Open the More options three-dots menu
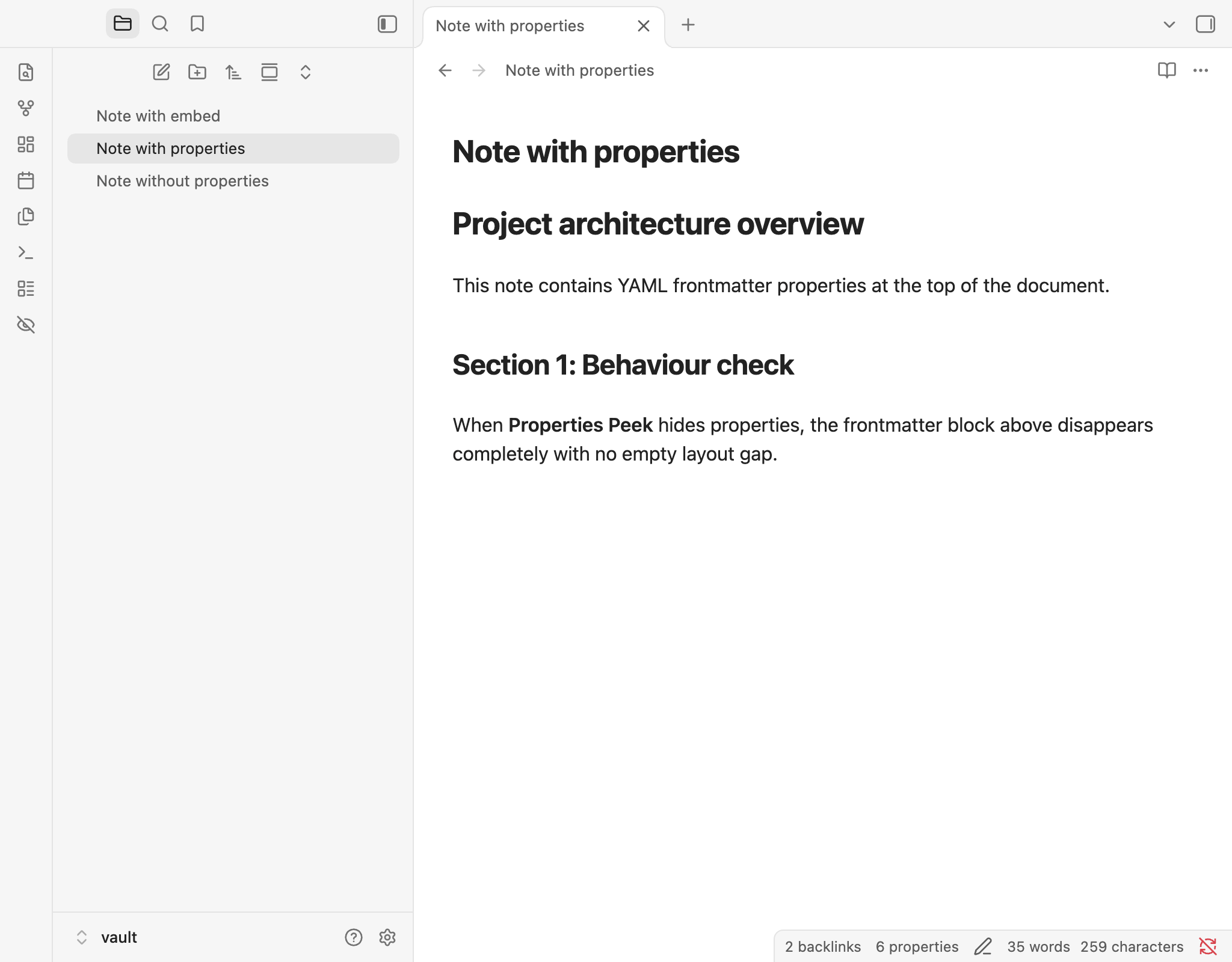This screenshot has height=962, width=1232. tap(1201, 70)
